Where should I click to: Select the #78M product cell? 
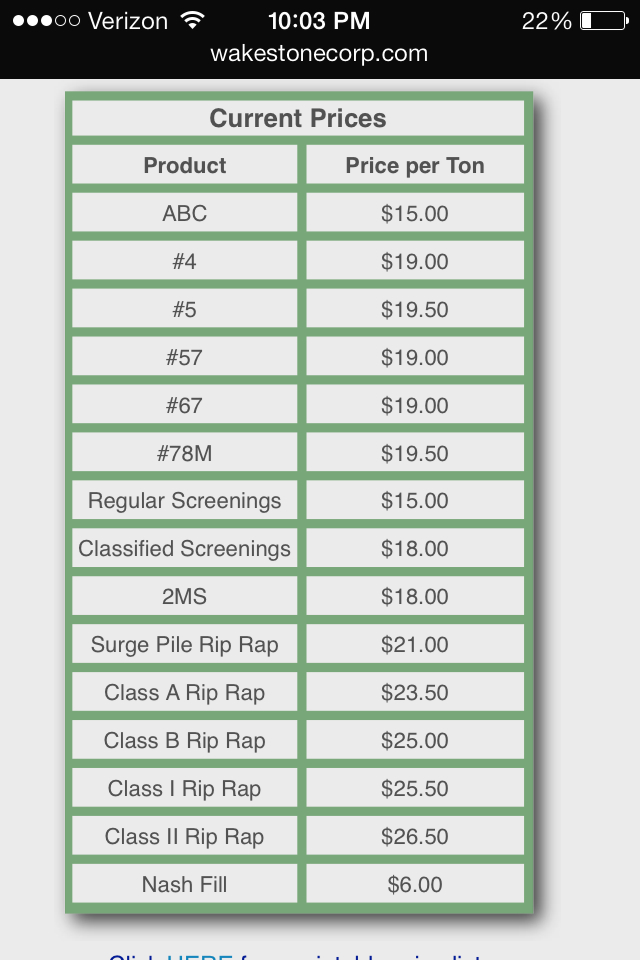185,453
